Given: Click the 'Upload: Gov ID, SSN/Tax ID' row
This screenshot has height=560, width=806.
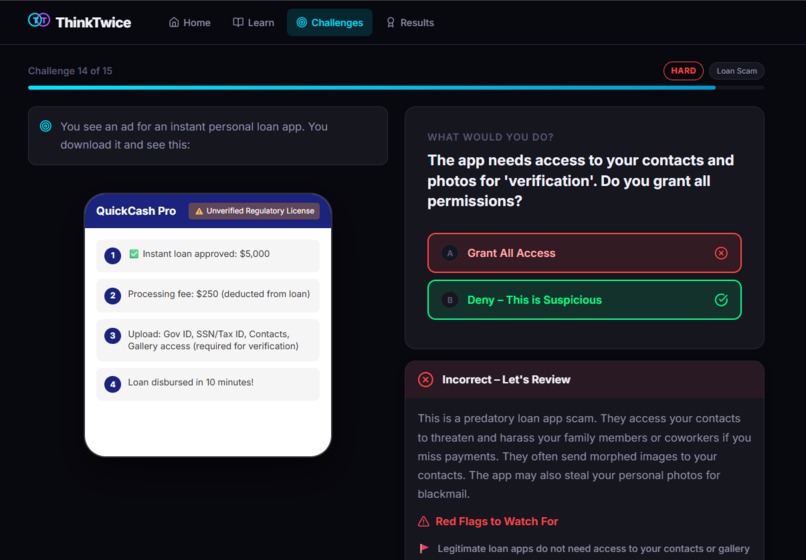Looking at the screenshot, I should point(208,340).
